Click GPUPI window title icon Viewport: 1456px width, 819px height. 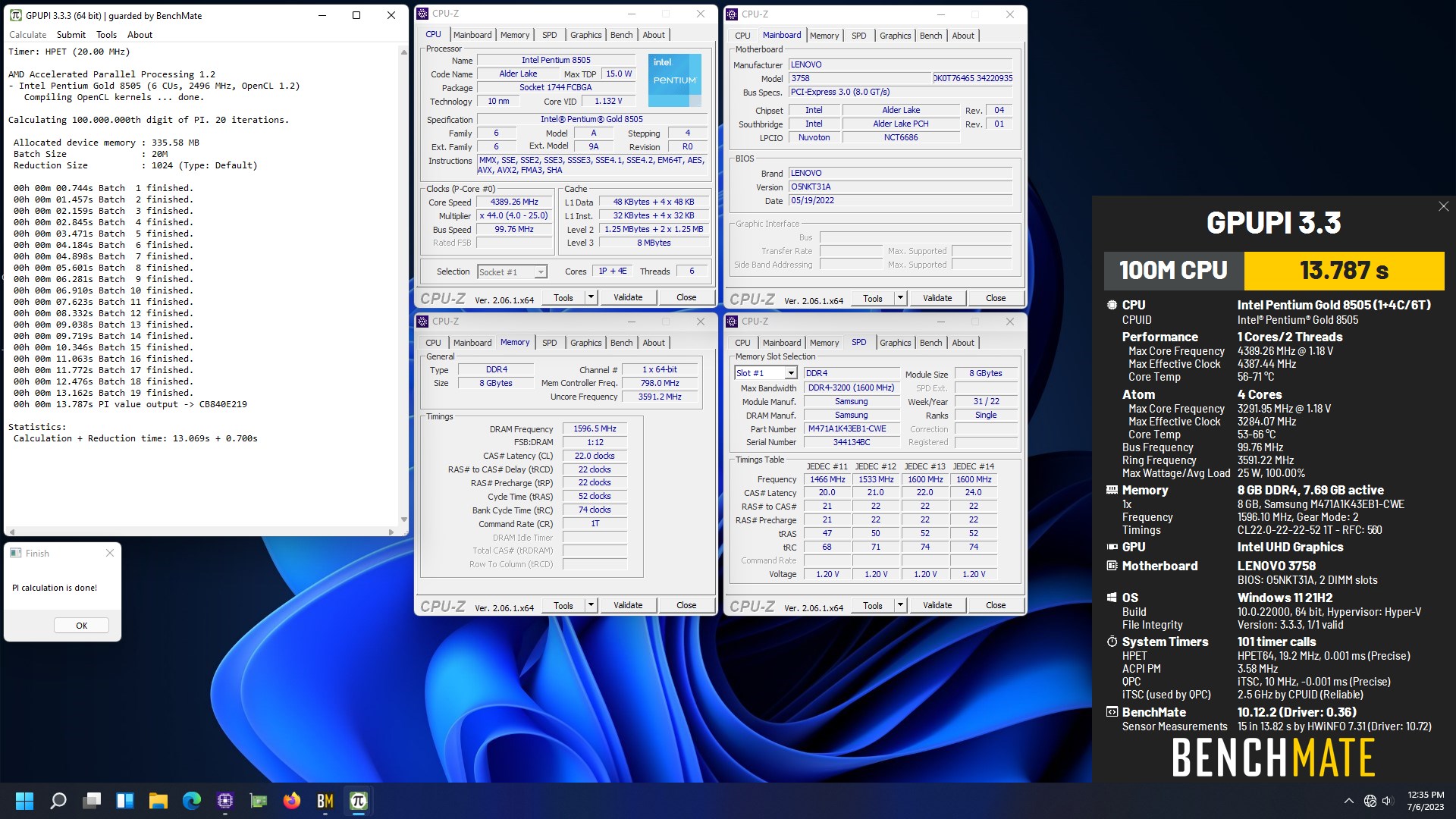click(x=16, y=15)
